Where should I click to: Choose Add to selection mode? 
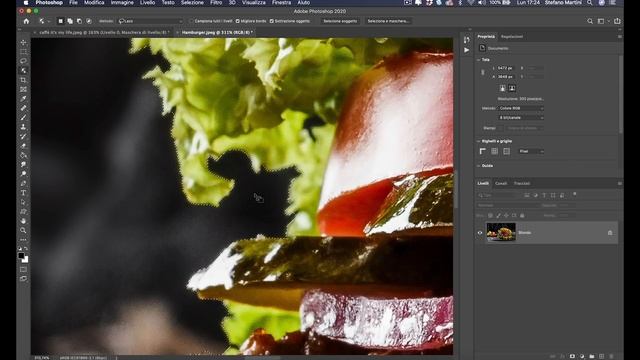coord(70,21)
